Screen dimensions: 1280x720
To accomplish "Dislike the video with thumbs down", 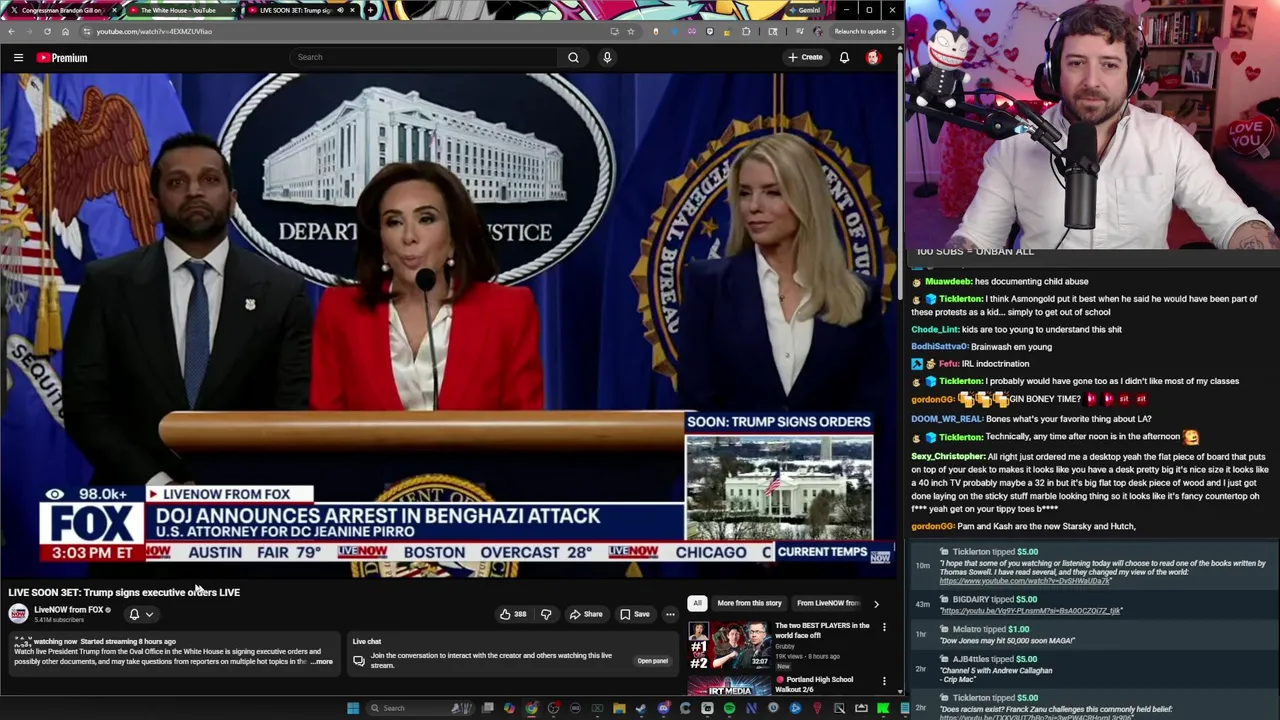I will pos(546,614).
